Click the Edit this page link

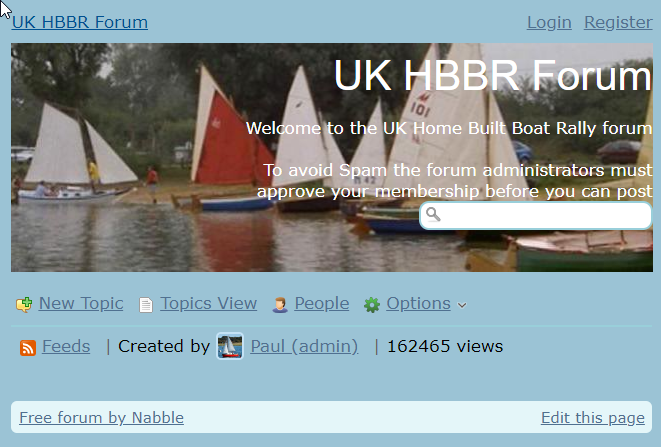pos(593,417)
